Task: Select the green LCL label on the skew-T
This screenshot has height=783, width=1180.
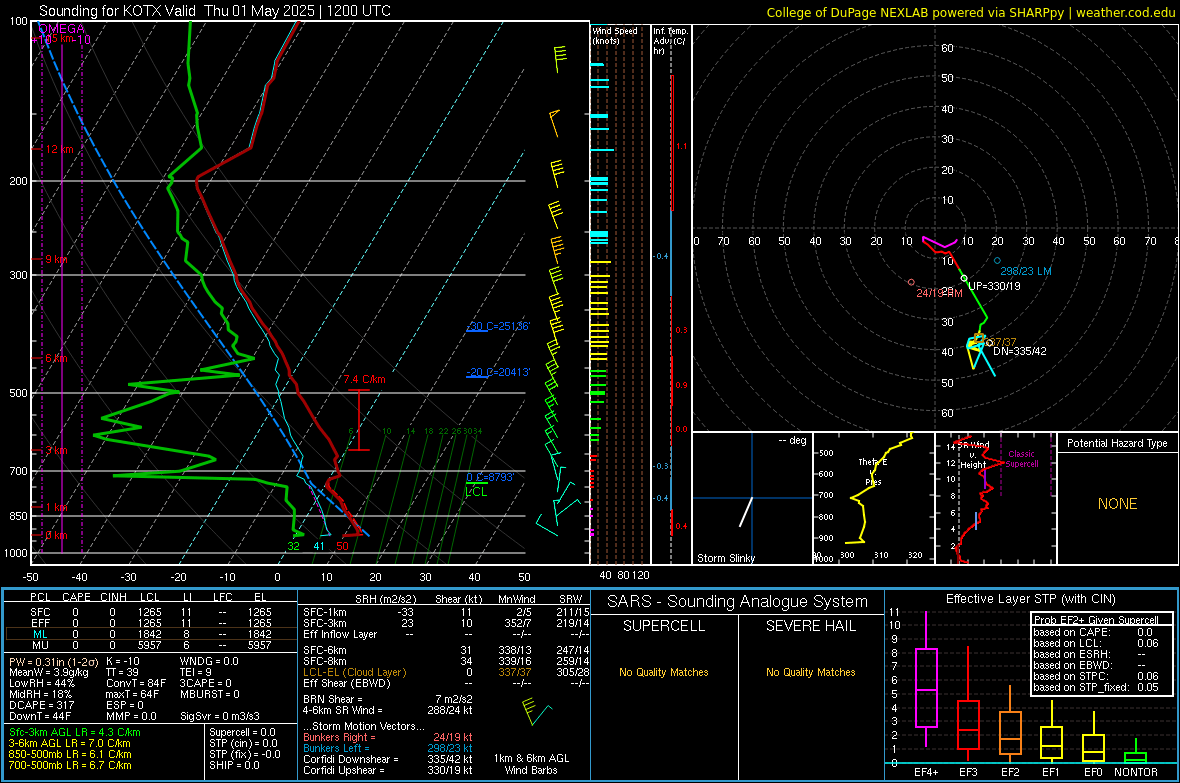Action: pyautogui.click(x=476, y=492)
